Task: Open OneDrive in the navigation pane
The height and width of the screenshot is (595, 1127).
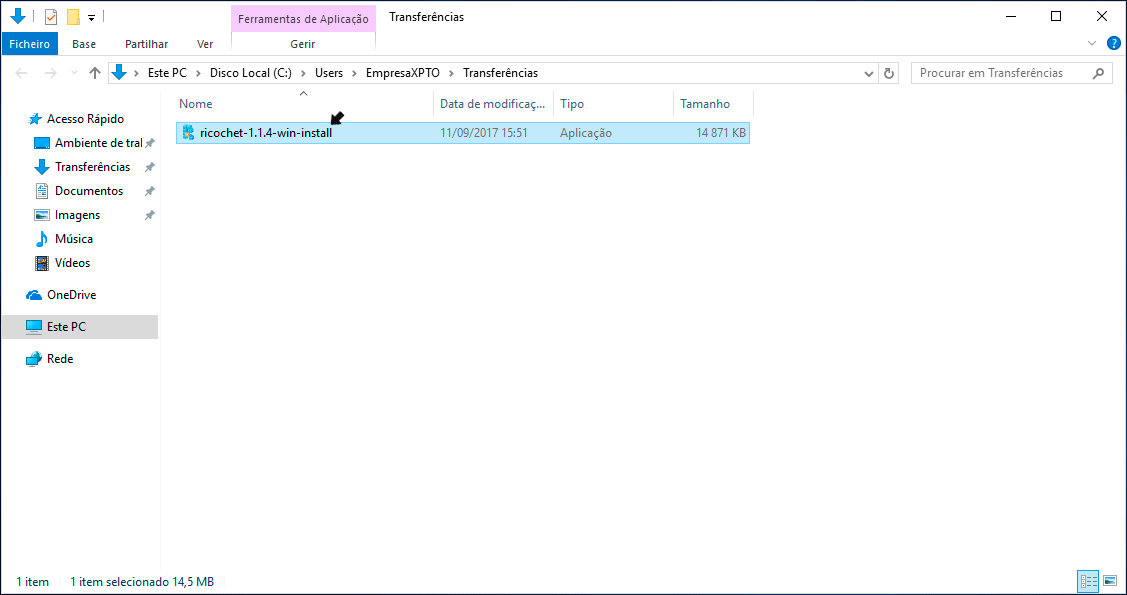Action: [x=71, y=295]
